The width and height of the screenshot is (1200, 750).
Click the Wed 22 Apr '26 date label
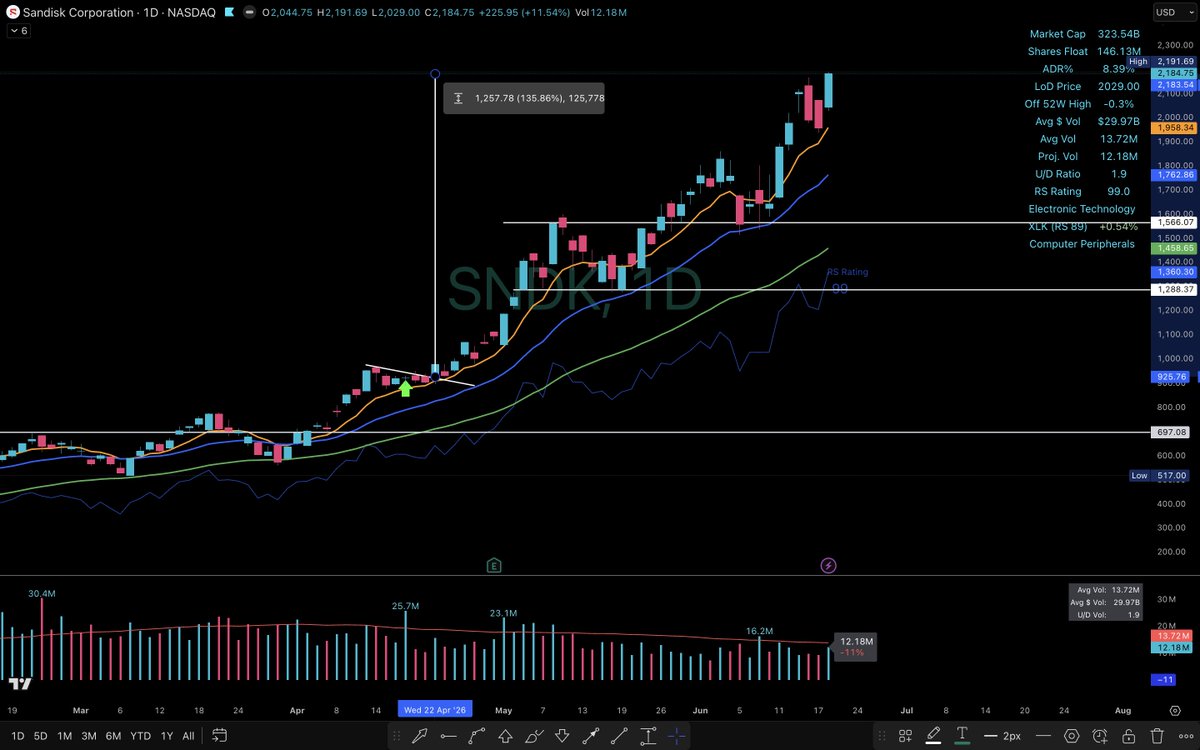434,709
